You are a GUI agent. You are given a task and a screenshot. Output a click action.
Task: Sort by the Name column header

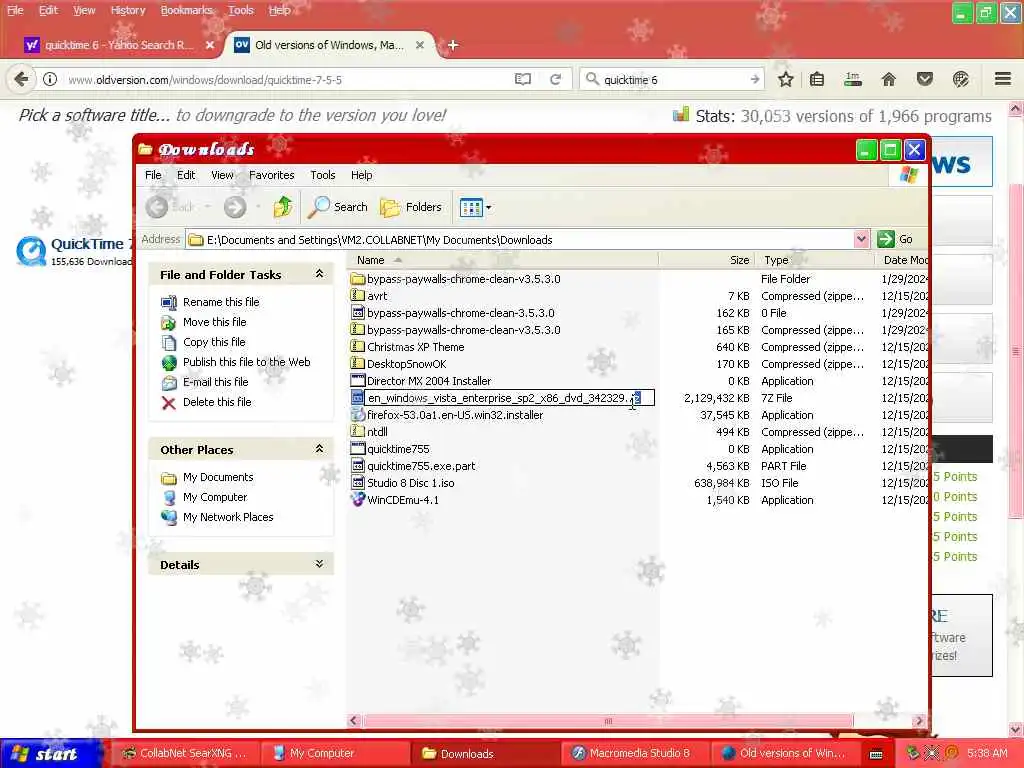[x=502, y=260]
